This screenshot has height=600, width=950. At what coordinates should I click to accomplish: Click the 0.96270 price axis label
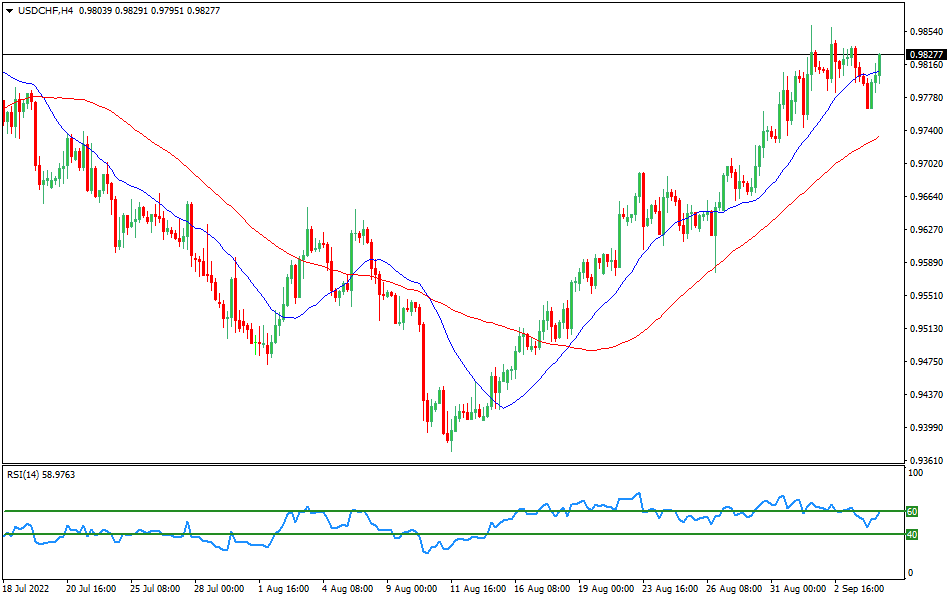925,230
